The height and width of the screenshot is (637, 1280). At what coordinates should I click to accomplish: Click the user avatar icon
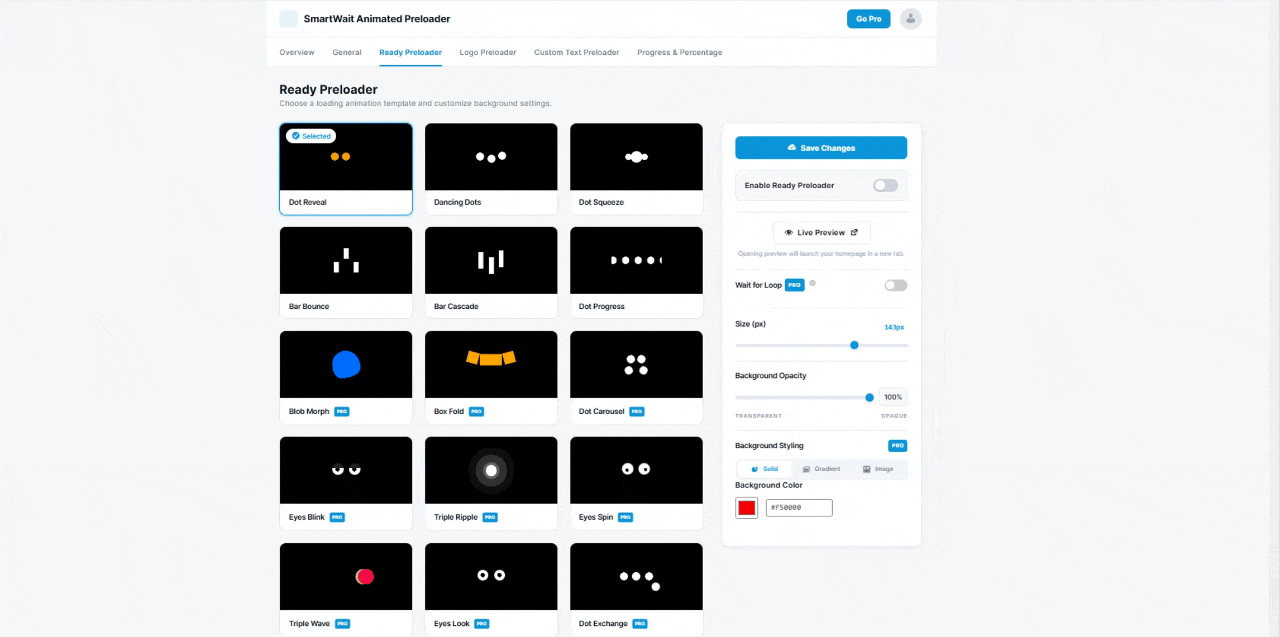[910, 19]
